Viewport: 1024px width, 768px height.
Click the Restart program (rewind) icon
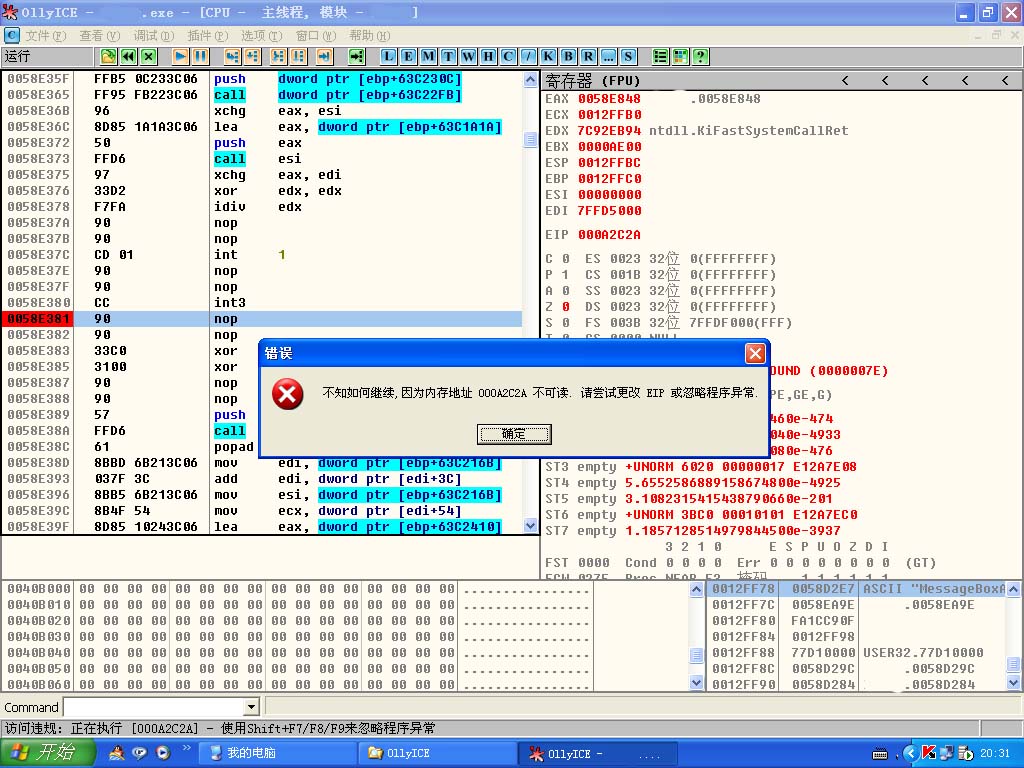(x=129, y=57)
